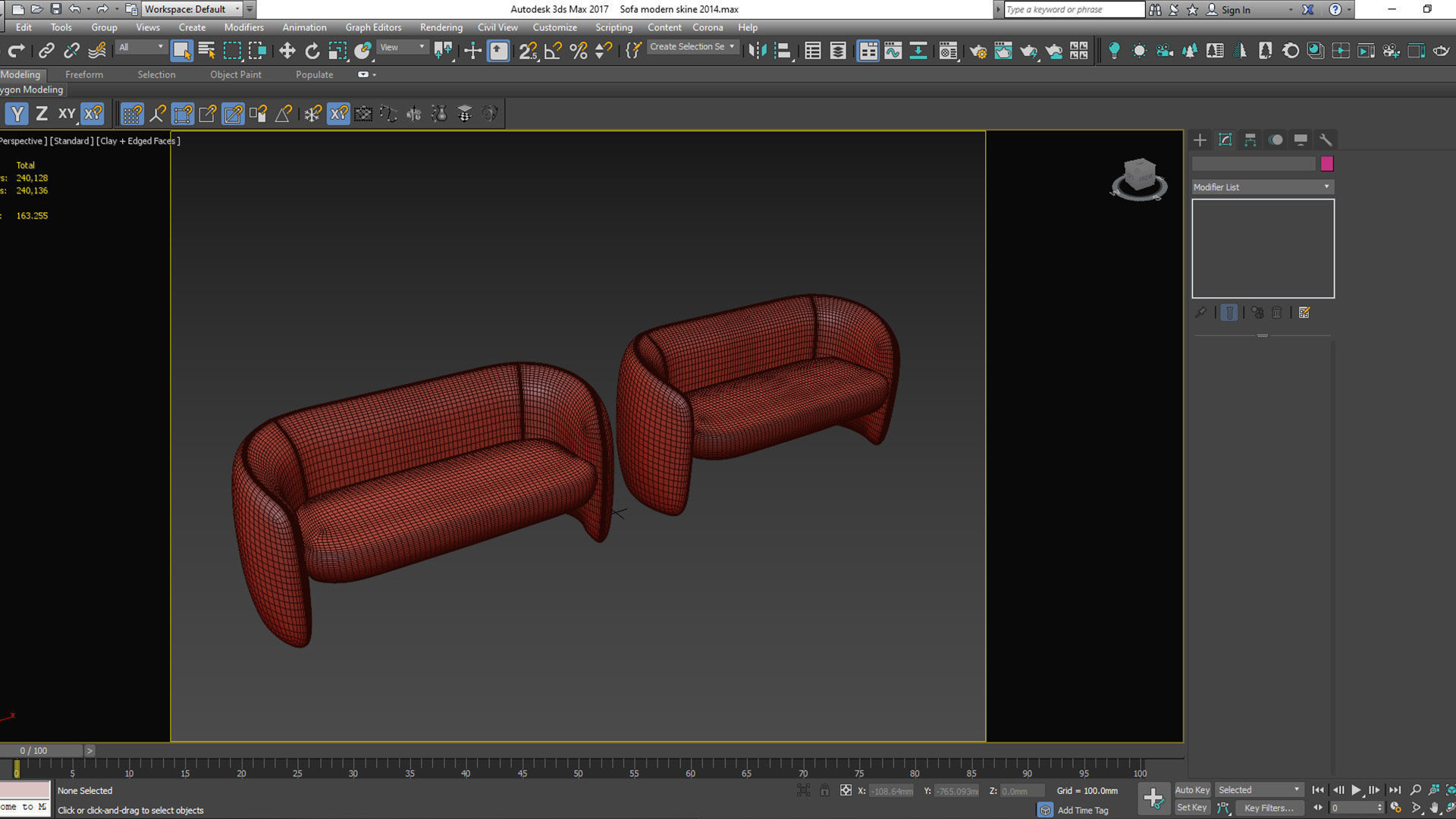
Task: Open the Display command panel tab
Action: click(1301, 140)
